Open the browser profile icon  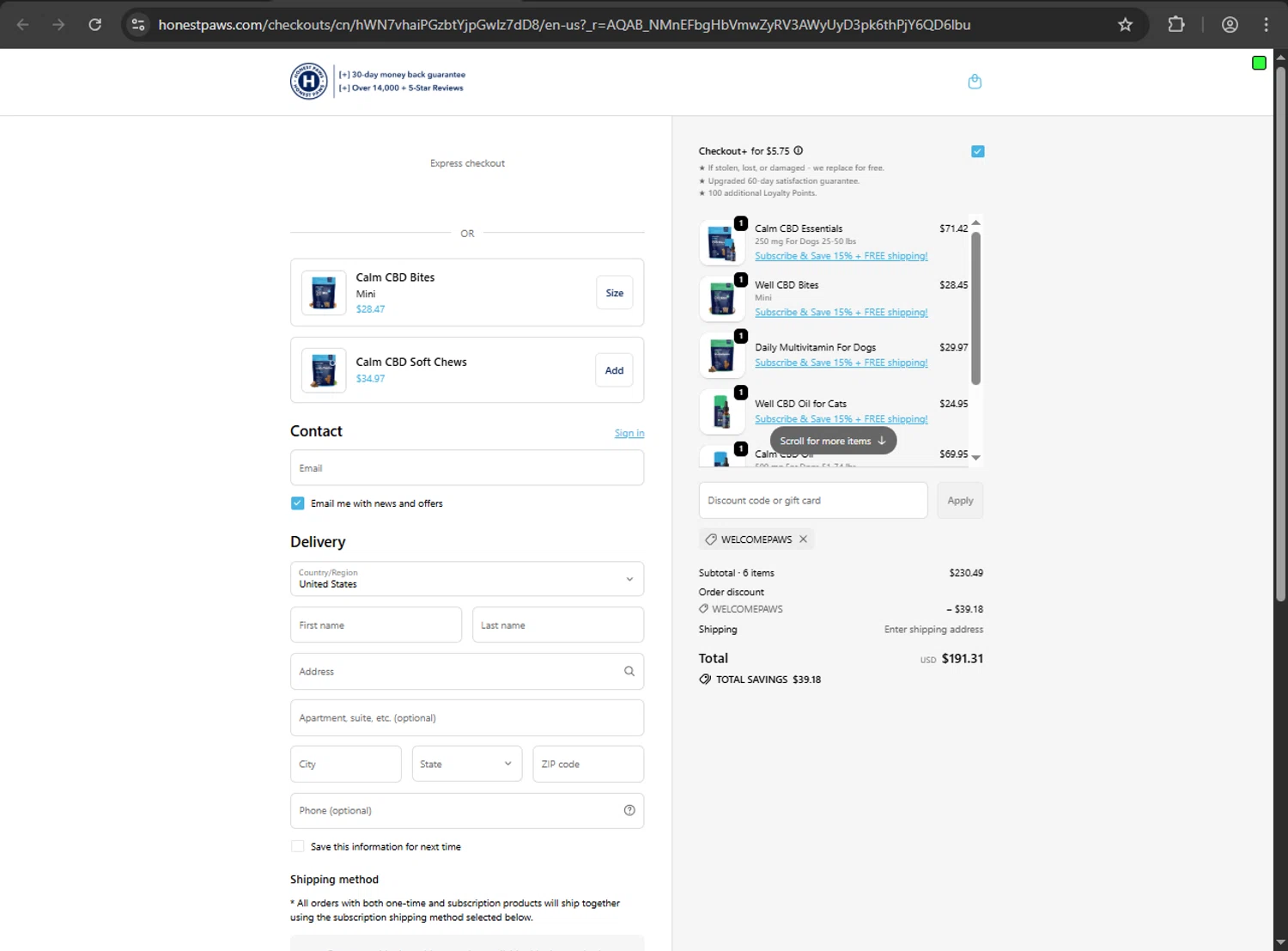1230,24
